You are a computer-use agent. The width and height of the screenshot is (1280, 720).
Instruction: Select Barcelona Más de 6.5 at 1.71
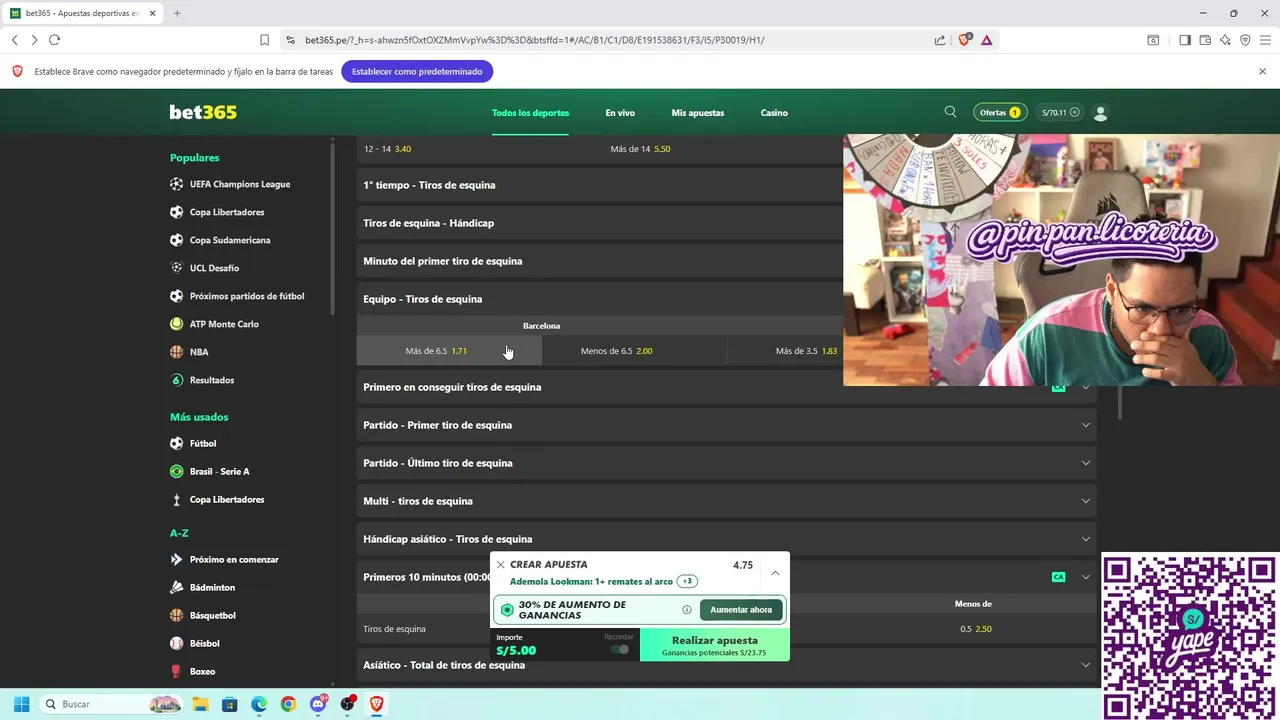tap(449, 351)
